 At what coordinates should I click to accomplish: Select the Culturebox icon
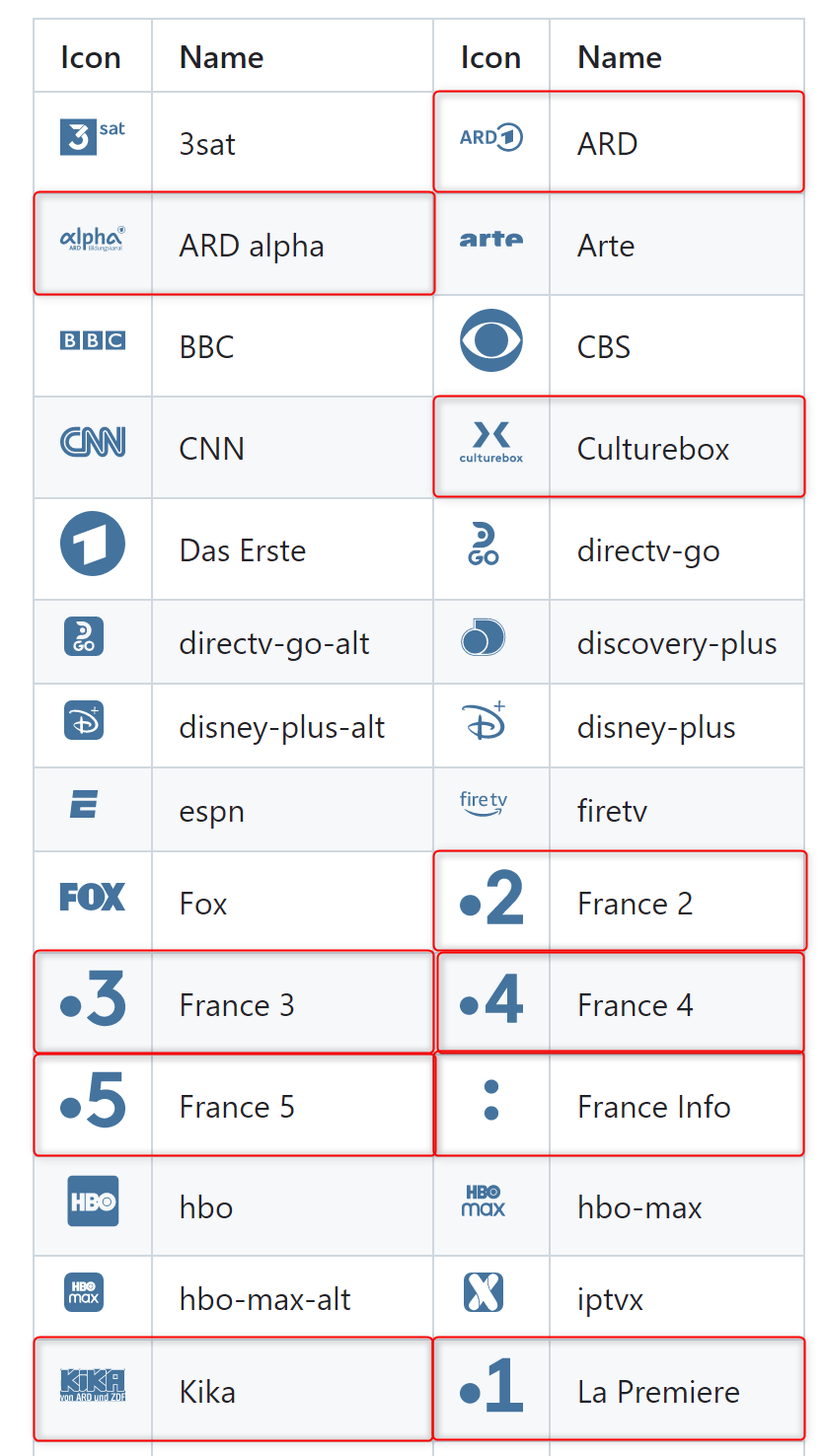[490, 442]
